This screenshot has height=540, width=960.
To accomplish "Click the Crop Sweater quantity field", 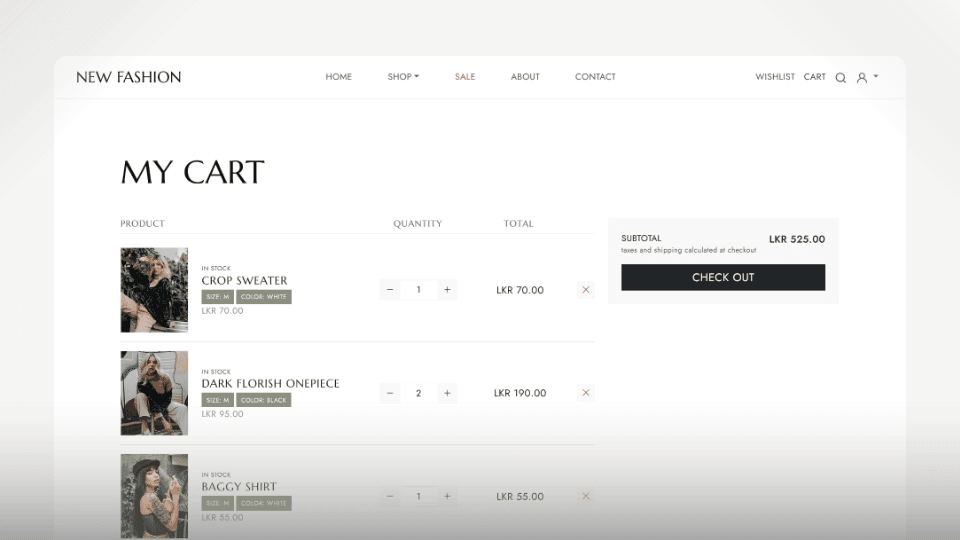I will (x=419, y=290).
